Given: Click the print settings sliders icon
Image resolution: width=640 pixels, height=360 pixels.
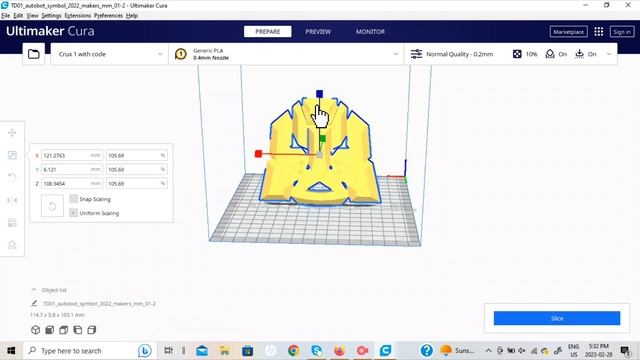Looking at the screenshot, I should coord(416,54).
